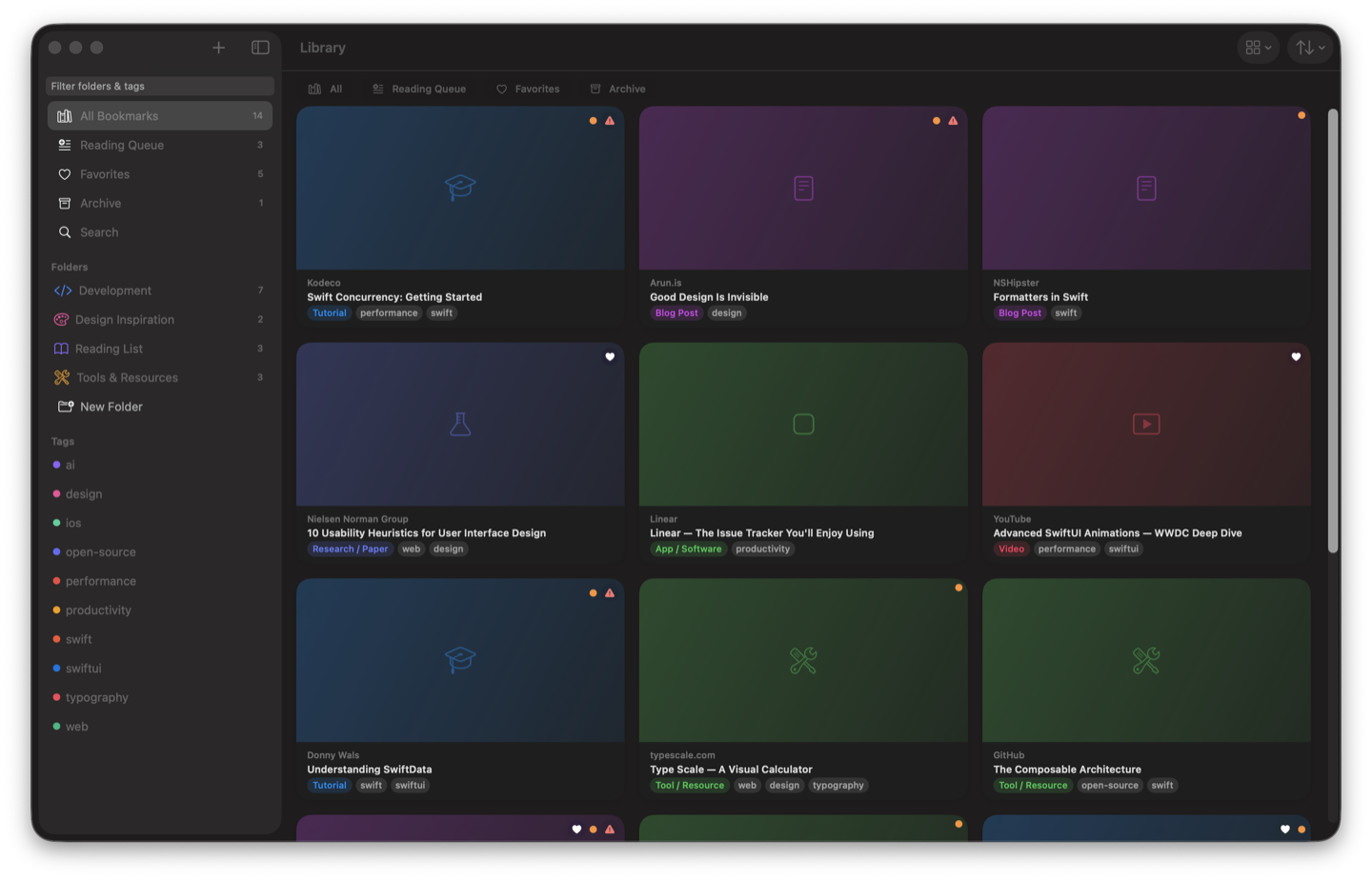This screenshot has width=1372, height=880.
Task: Click Blog Post label on Good Design card
Action: [x=676, y=313]
